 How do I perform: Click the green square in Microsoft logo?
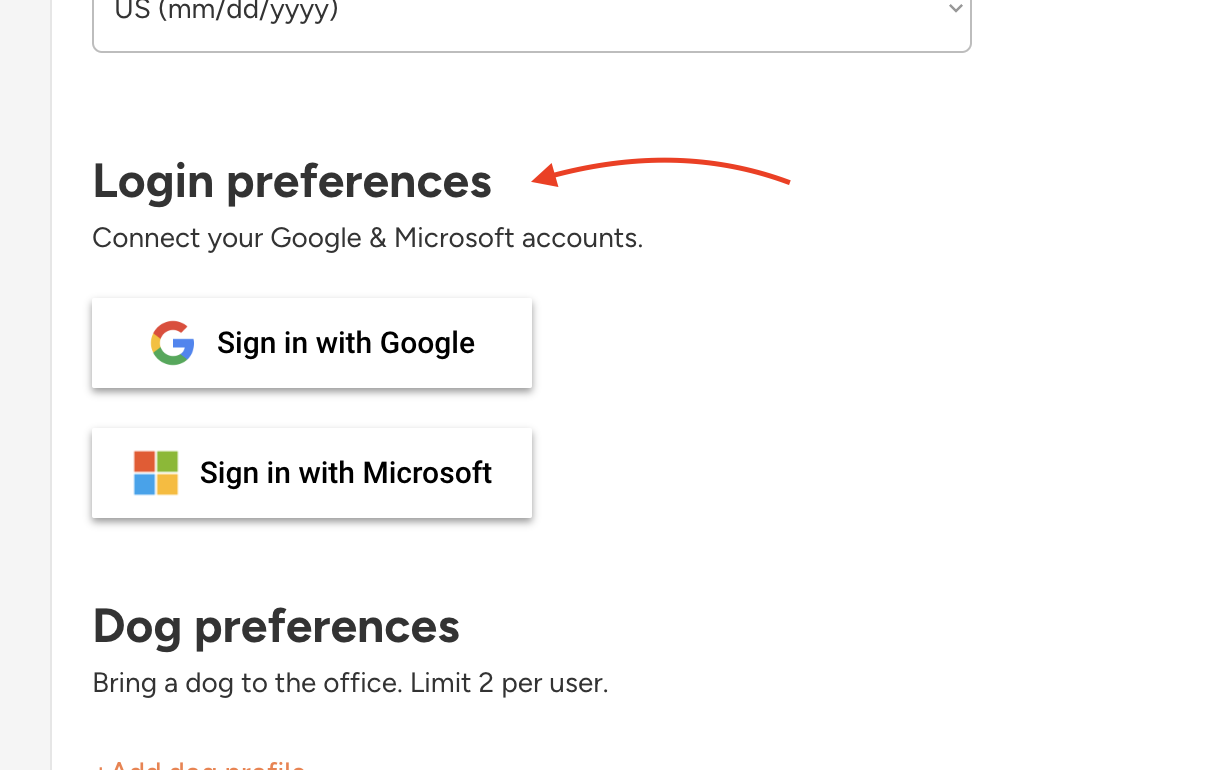coord(167,462)
